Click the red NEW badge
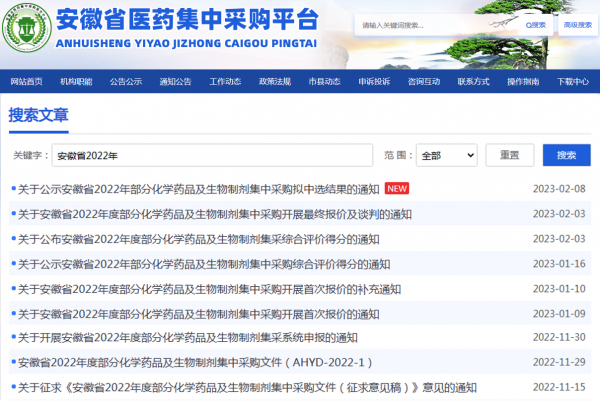Screen dimensions: 600x401 tap(397, 189)
